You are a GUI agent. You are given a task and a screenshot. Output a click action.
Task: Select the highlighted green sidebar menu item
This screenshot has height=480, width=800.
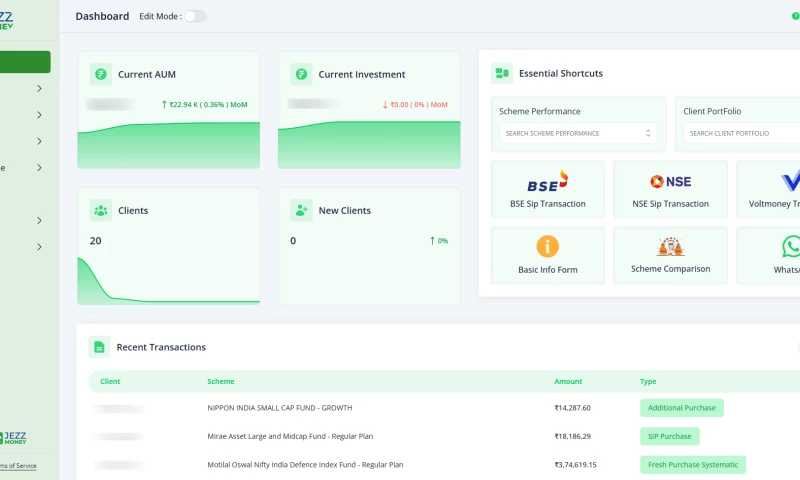[25, 62]
